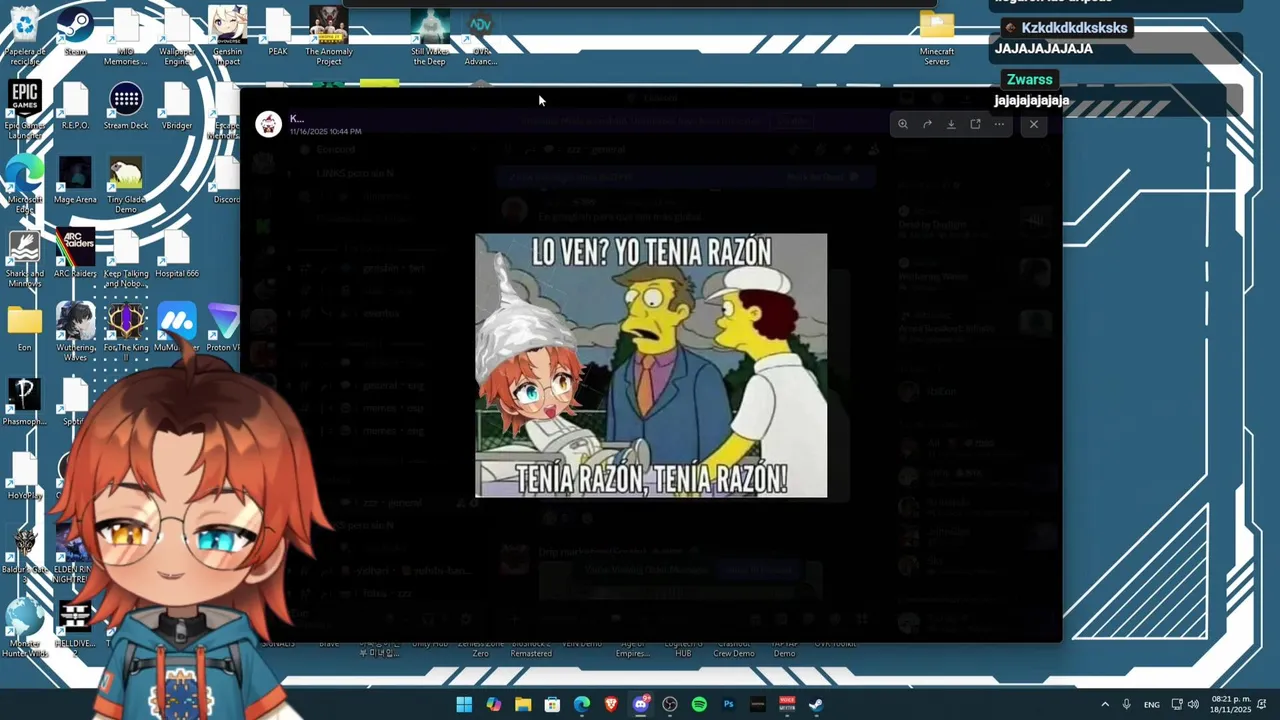Open Photoshop from the taskbar
Screen dimensions: 1280x720
pos(729,704)
